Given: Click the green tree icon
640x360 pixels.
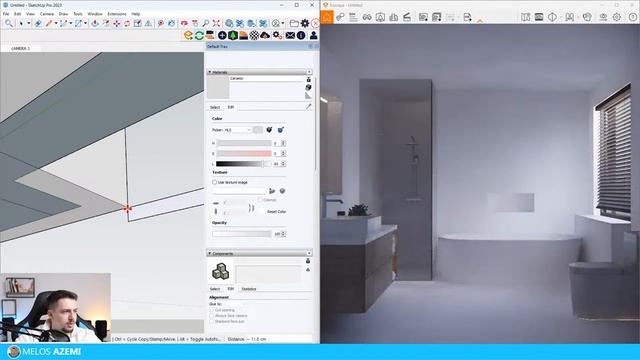Looking at the screenshot, I should point(233,36).
